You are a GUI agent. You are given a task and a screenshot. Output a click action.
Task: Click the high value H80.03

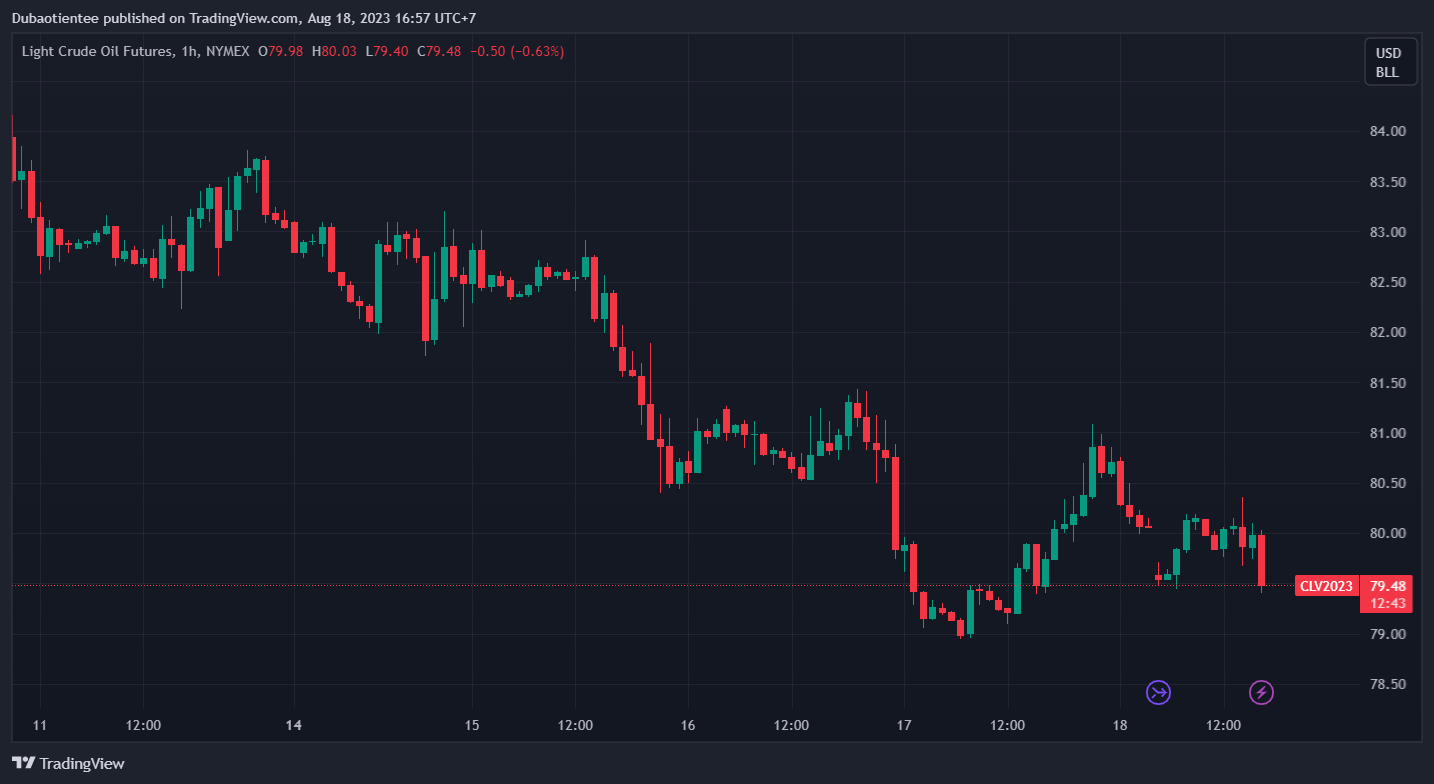[334, 51]
